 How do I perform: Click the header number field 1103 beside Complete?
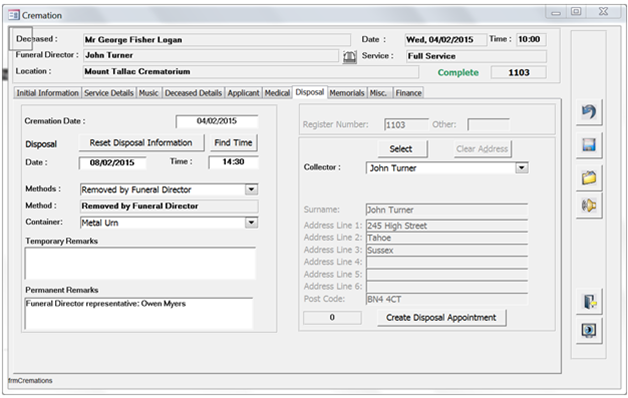click(x=519, y=72)
